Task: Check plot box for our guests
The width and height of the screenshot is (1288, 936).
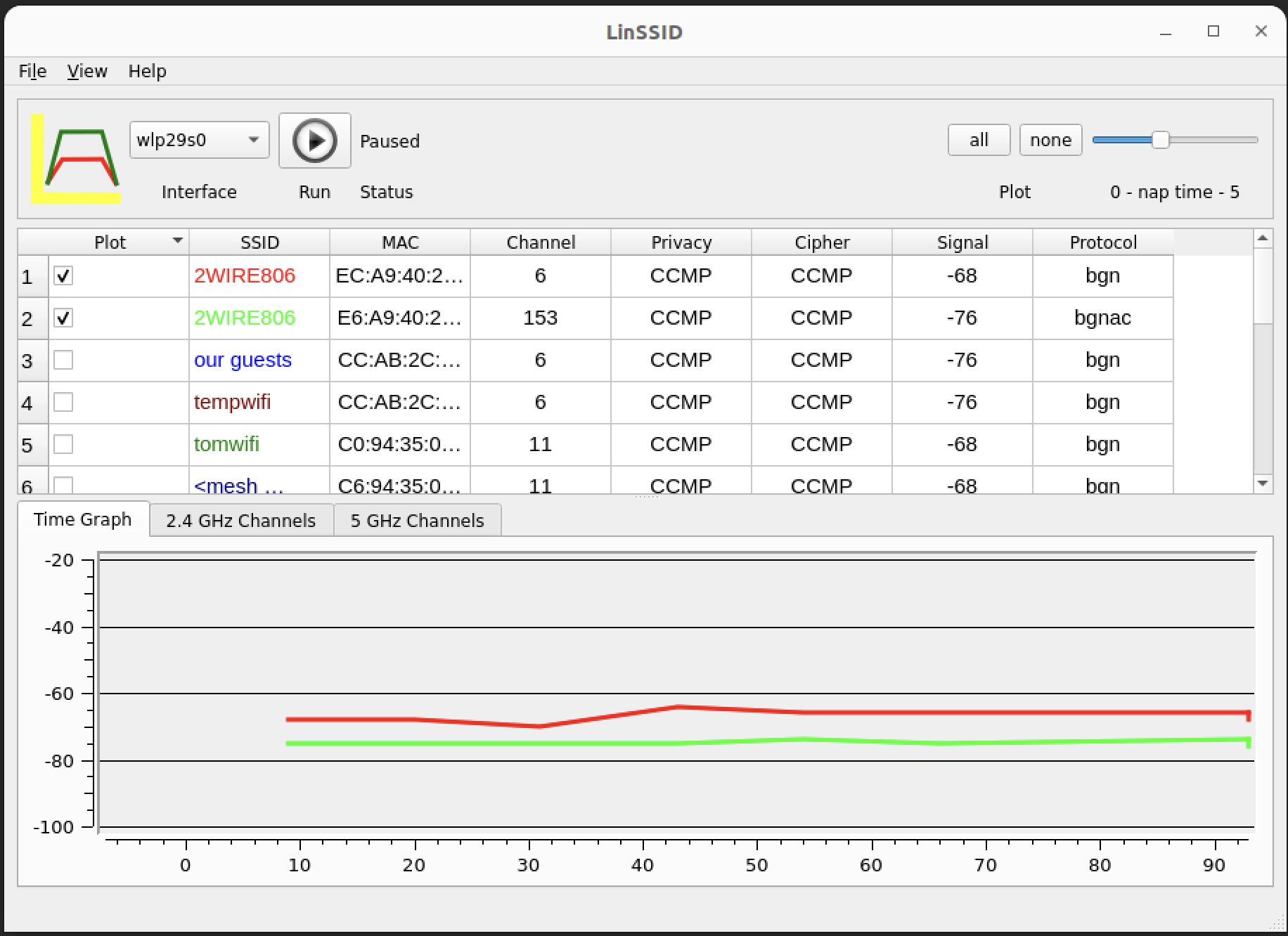Action: (x=63, y=360)
